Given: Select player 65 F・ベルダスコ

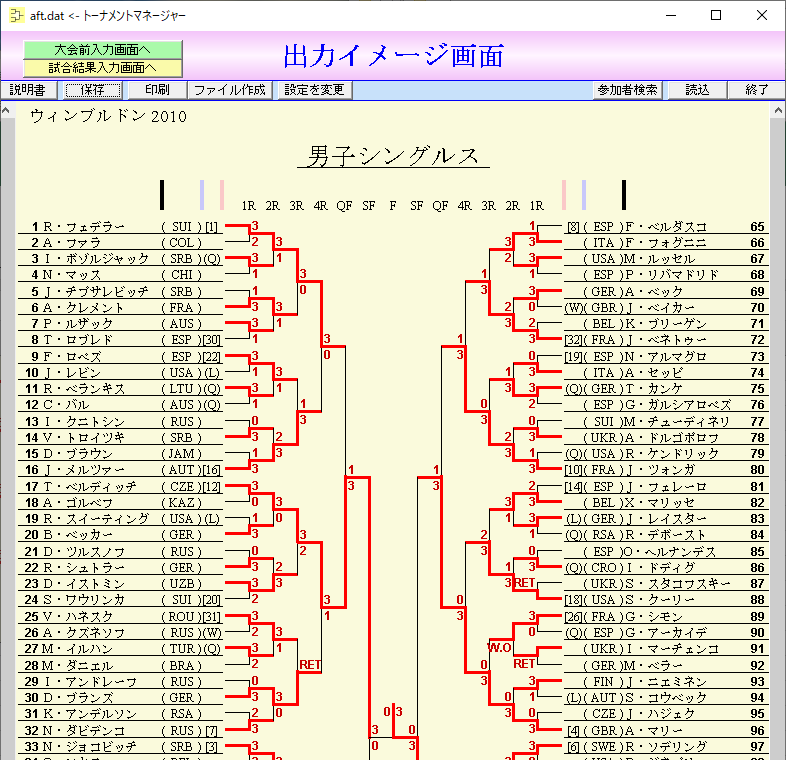Looking at the screenshot, I should point(666,227).
